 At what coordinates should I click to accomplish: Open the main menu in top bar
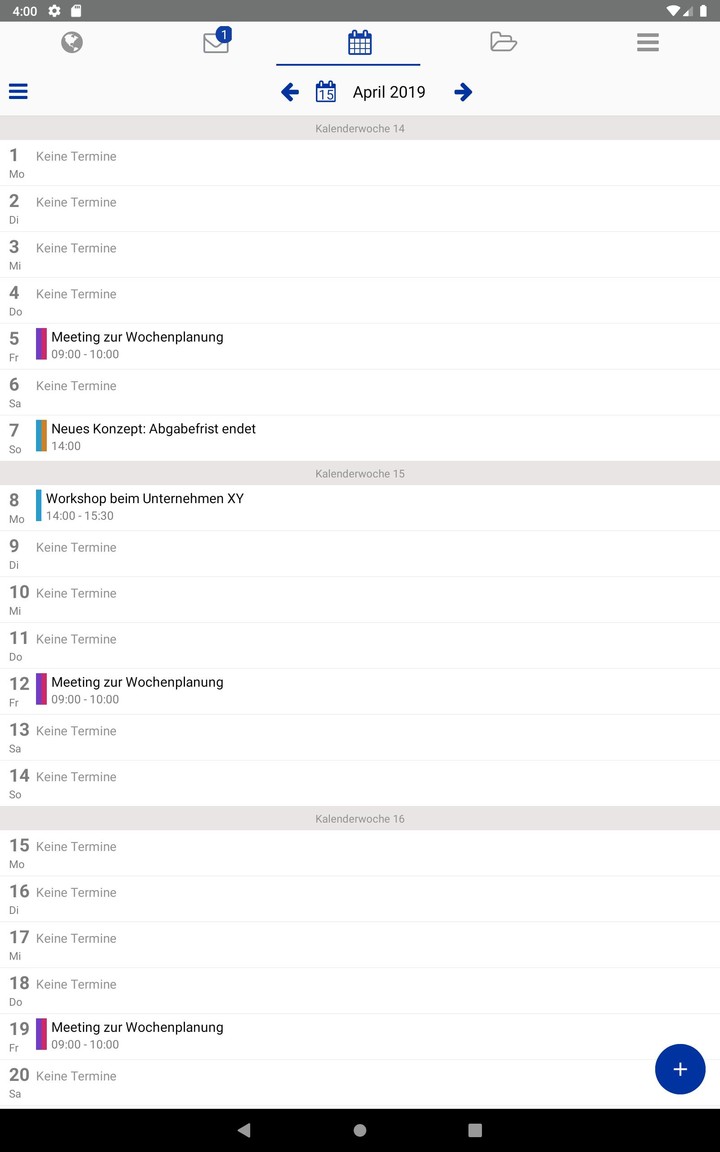tap(648, 42)
